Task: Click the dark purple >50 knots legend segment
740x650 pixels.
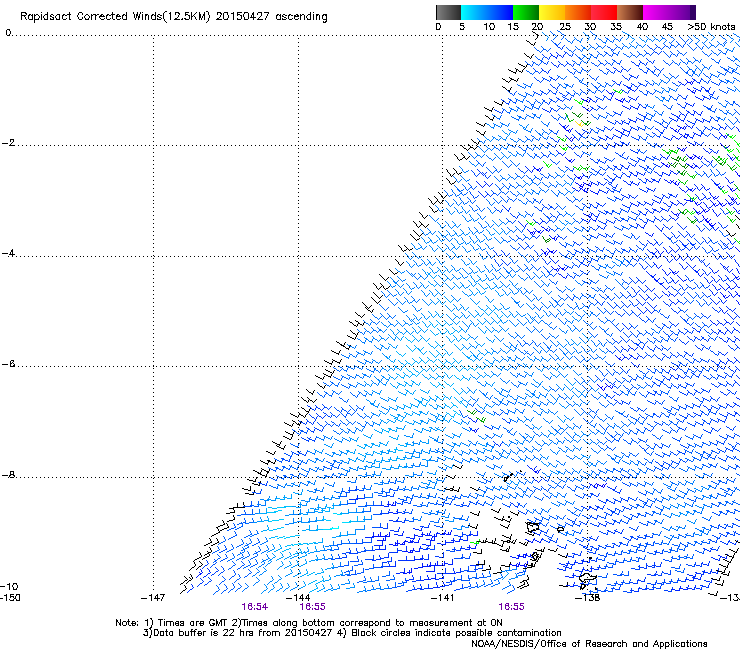Action: pyautogui.click(x=693, y=12)
